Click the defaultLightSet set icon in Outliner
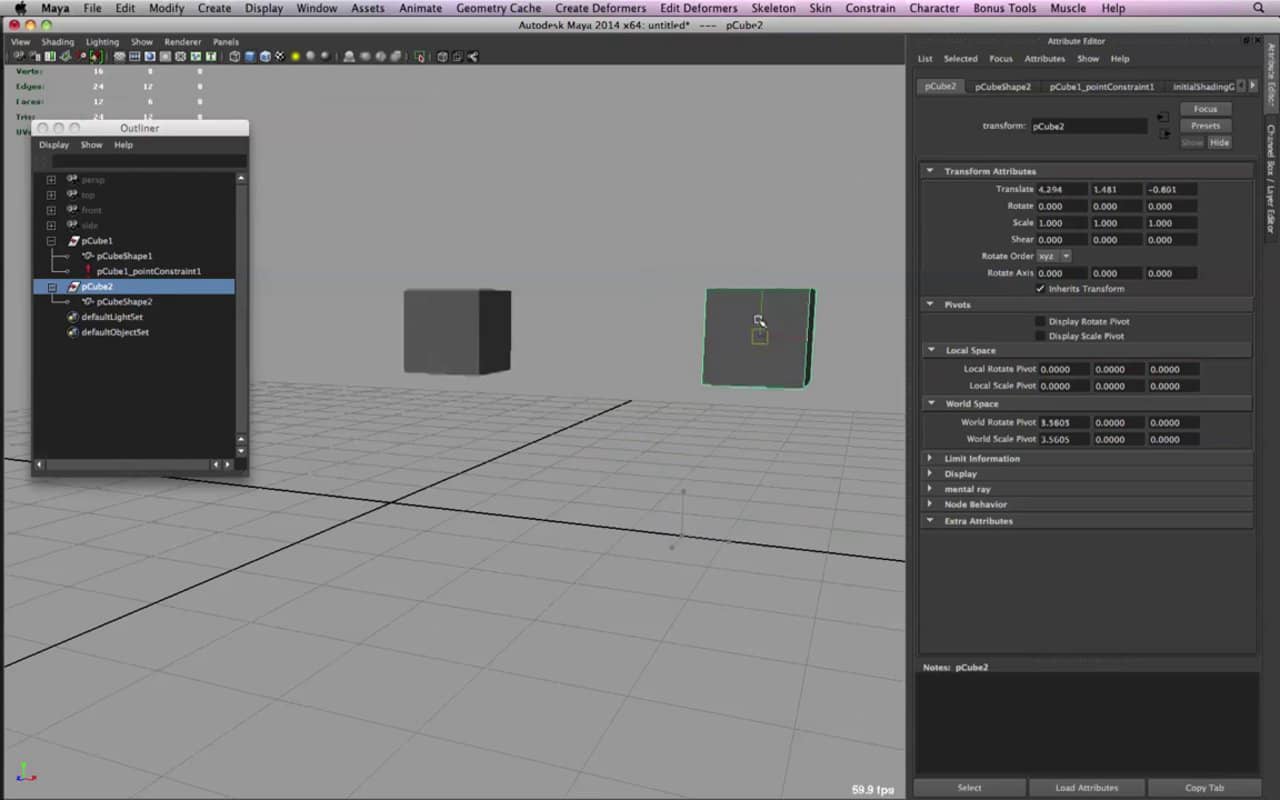This screenshot has height=800, width=1280. point(72,317)
